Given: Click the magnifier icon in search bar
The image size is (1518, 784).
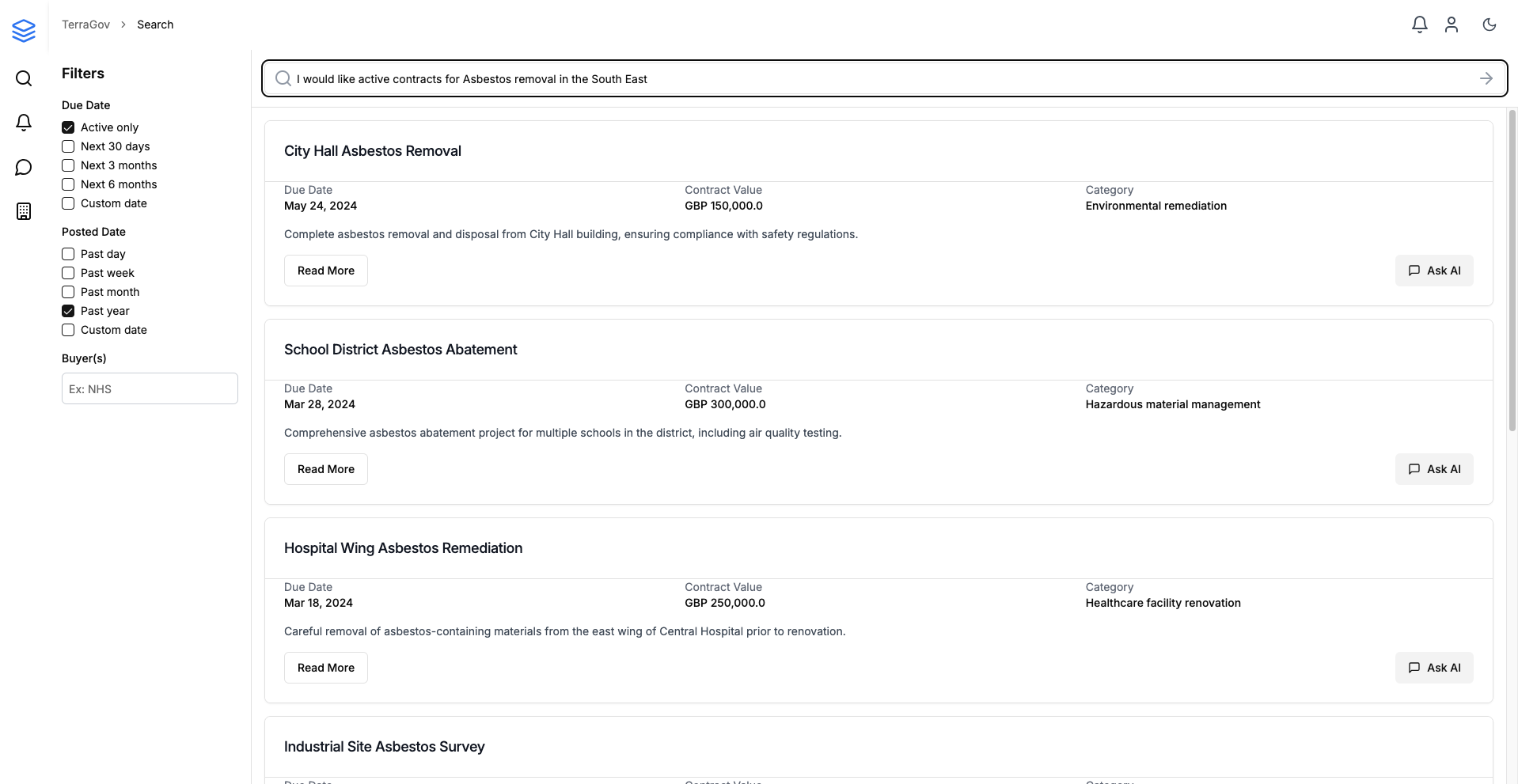Looking at the screenshot, I should [283, 78].
